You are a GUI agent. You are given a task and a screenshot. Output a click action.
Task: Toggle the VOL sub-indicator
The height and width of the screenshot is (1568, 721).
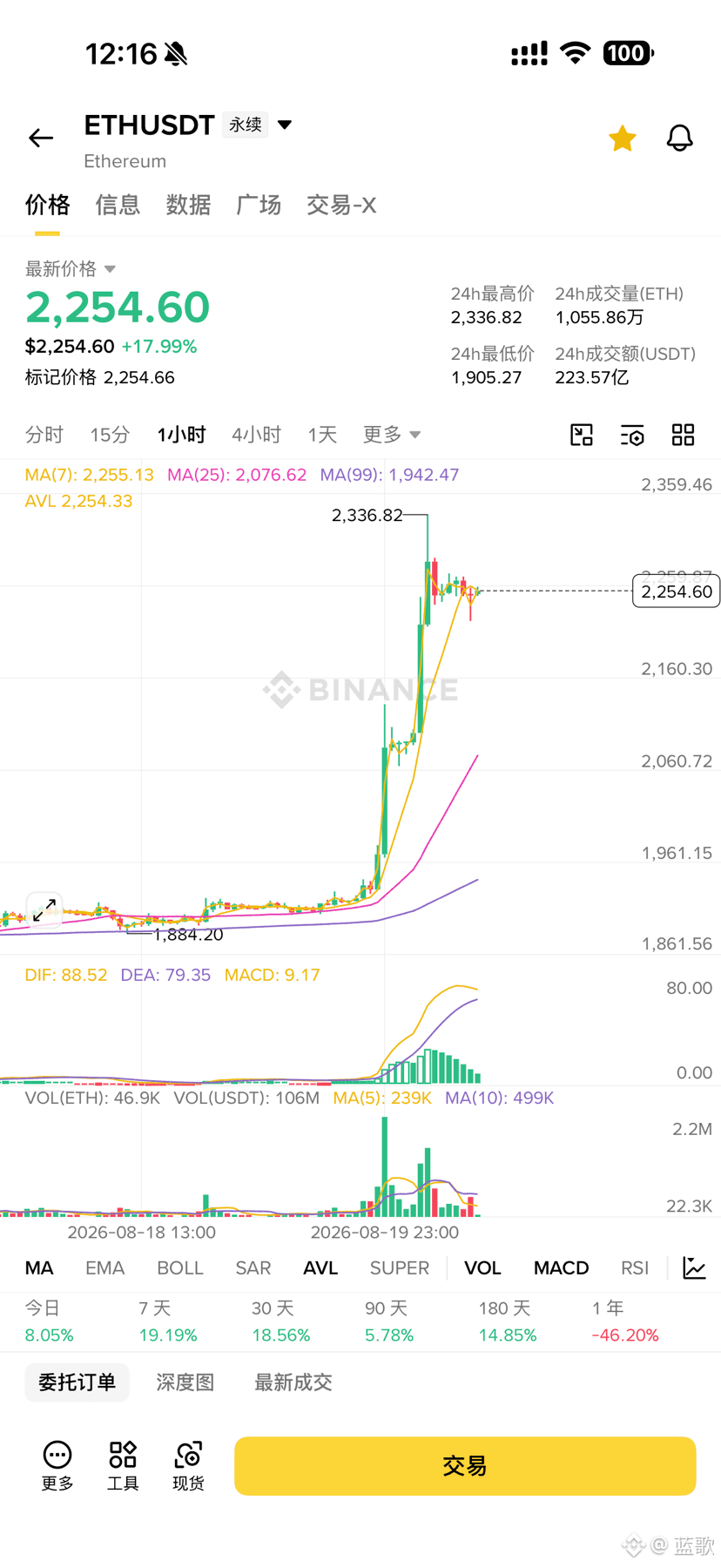(482, 1267)
